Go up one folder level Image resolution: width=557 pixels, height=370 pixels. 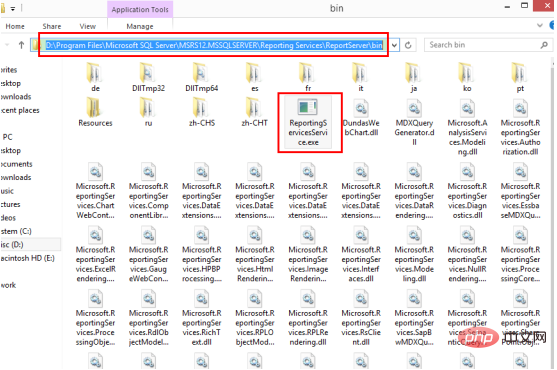coord(21,45)
